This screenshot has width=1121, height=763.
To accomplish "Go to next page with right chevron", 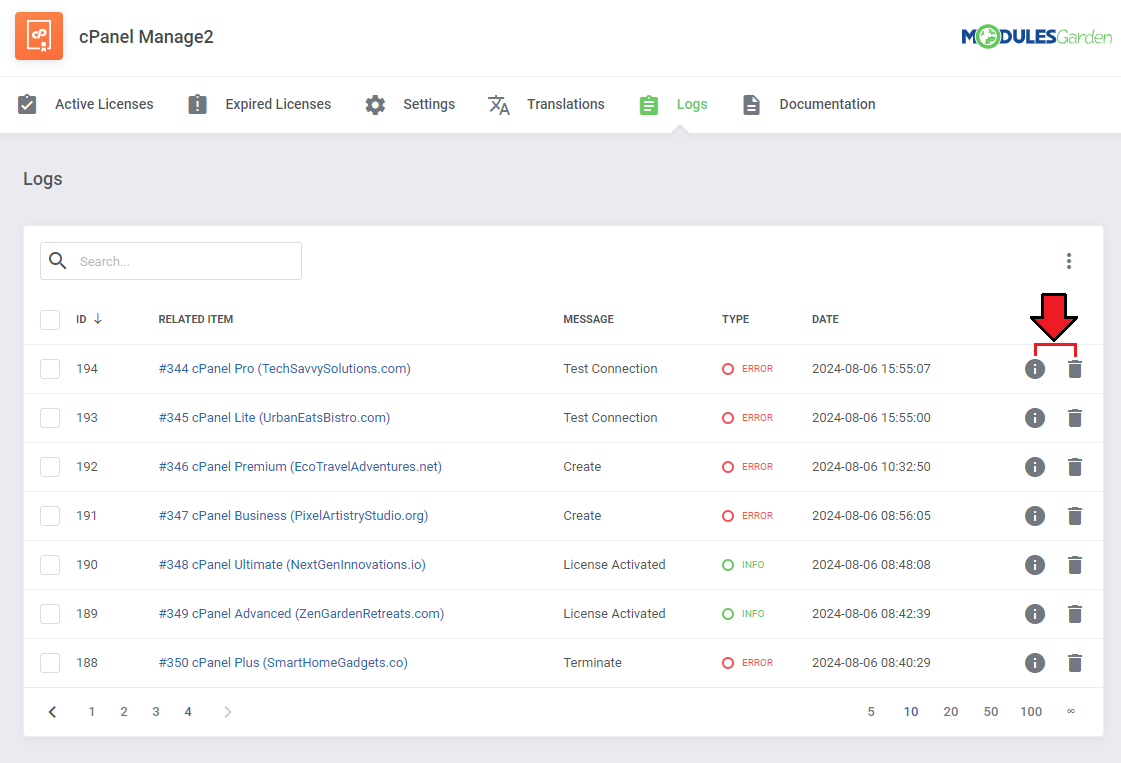I will (x=227, y=712).
